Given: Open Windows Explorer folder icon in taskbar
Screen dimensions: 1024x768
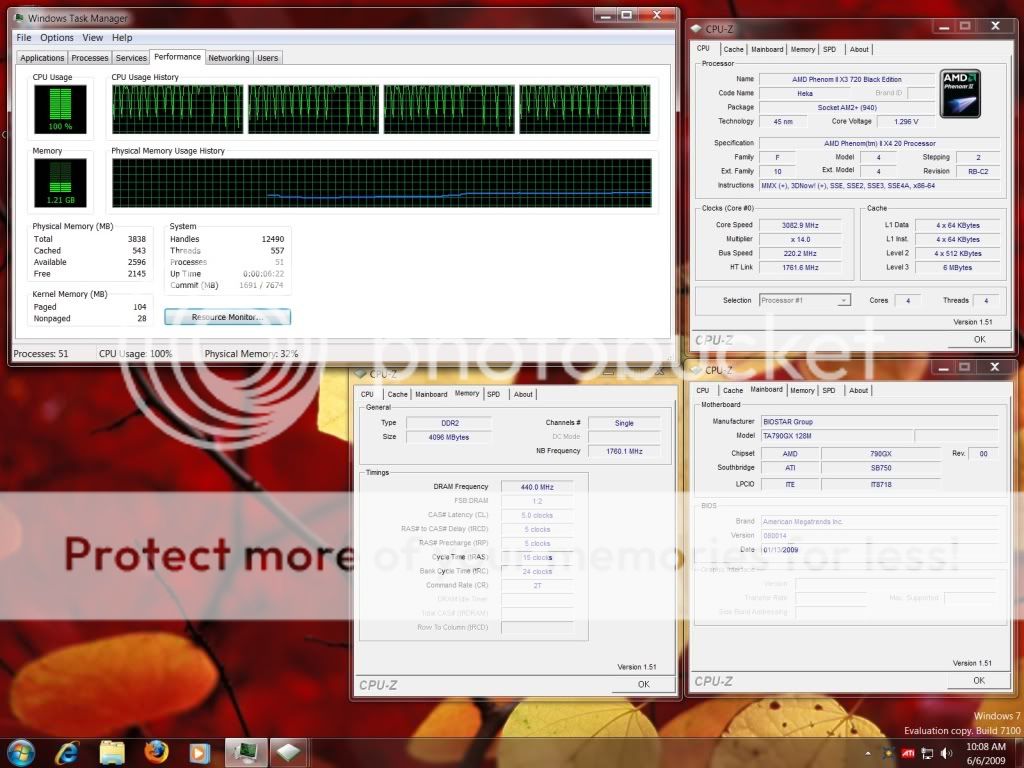Looking at the screenshot, I should [x=112, y=751].
